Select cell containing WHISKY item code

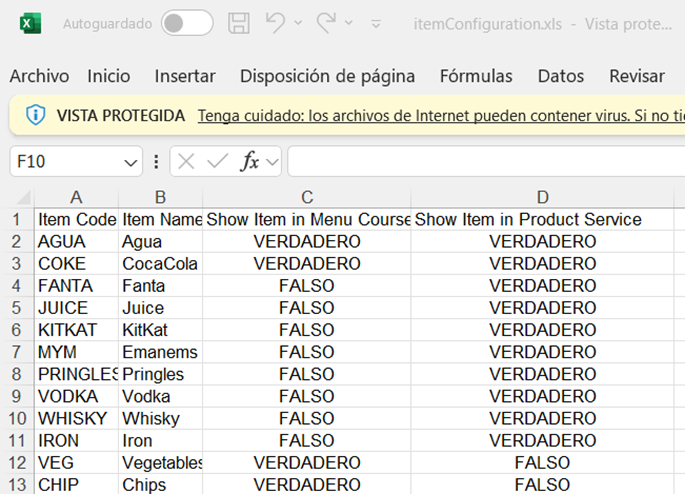tap(67, 418)
